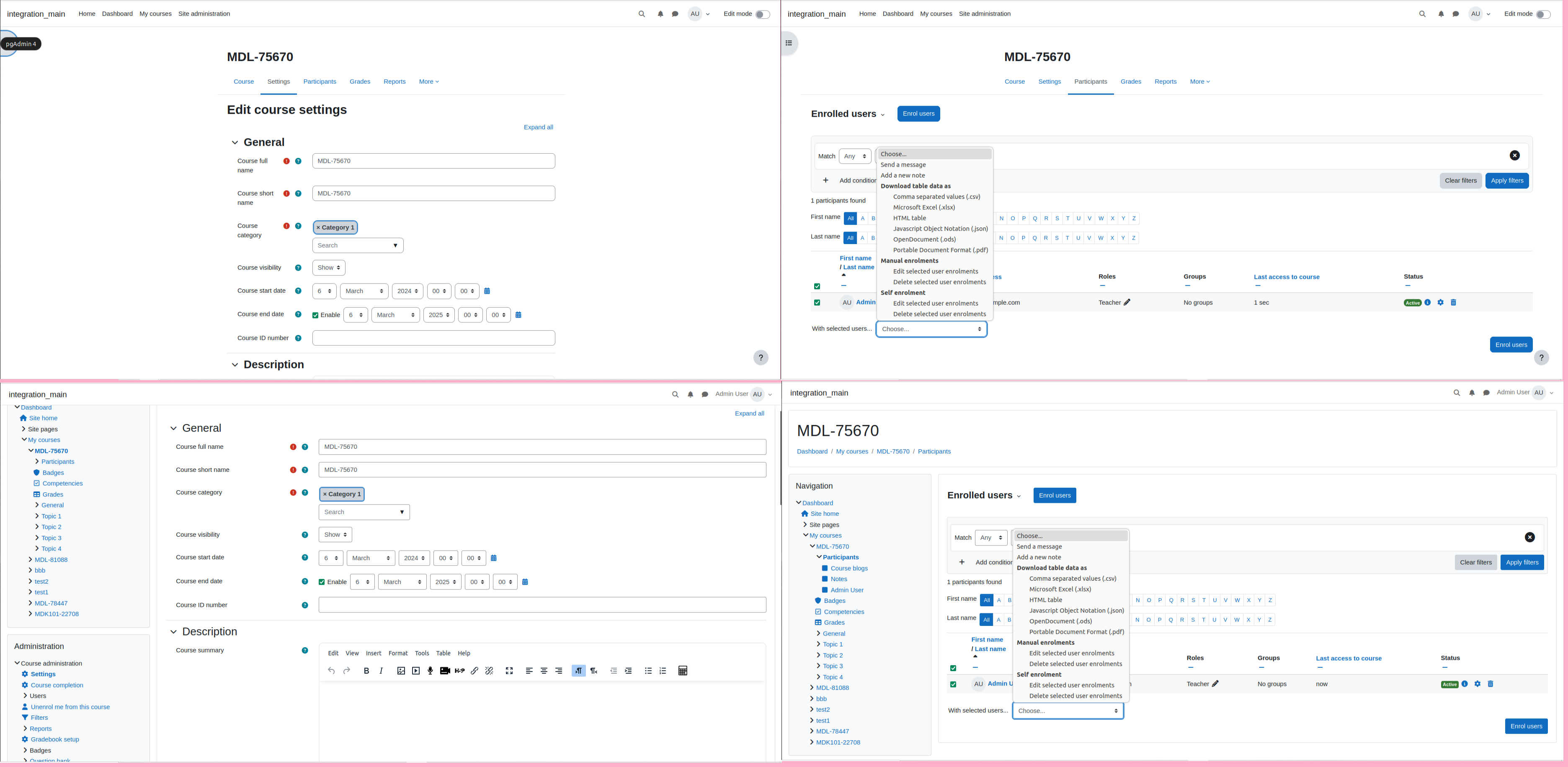Screen dimensions: 1568x767
Task: Select Enrol users beside Enrolled users, top-right window
Action: pos(918,114)
